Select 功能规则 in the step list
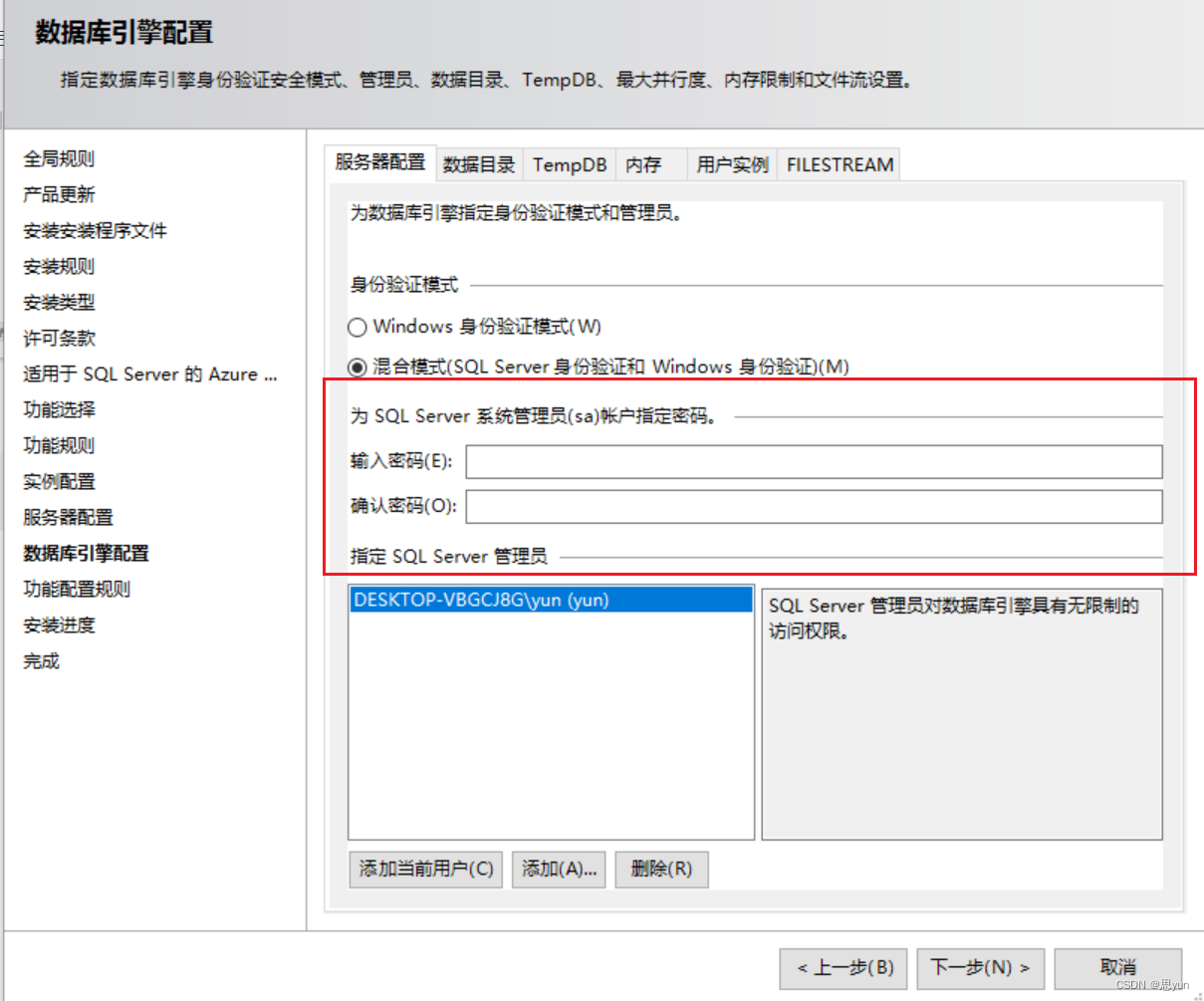The image size is (1204, 1001). click(x=59, y=445)
